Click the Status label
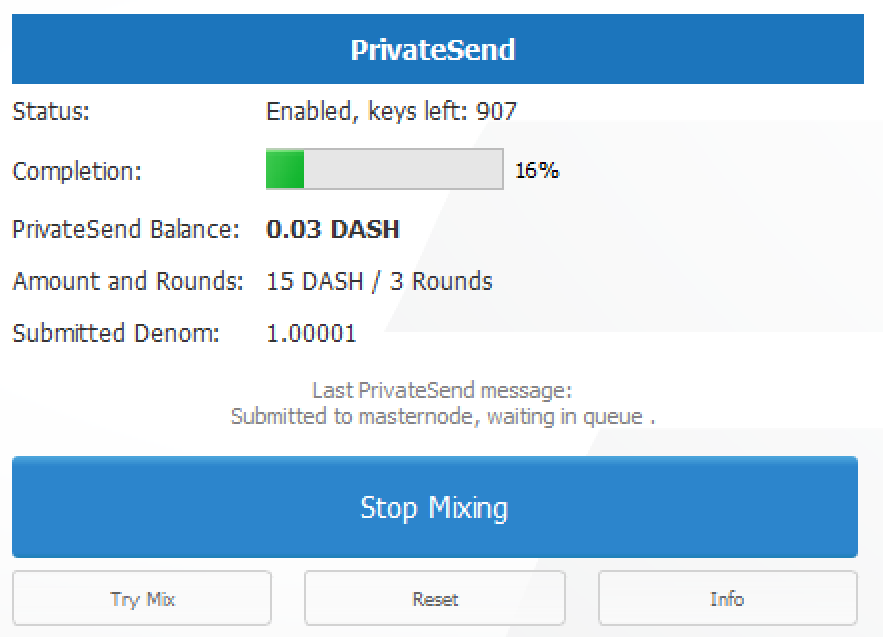883x637 pixels. [x=51, y=112]
